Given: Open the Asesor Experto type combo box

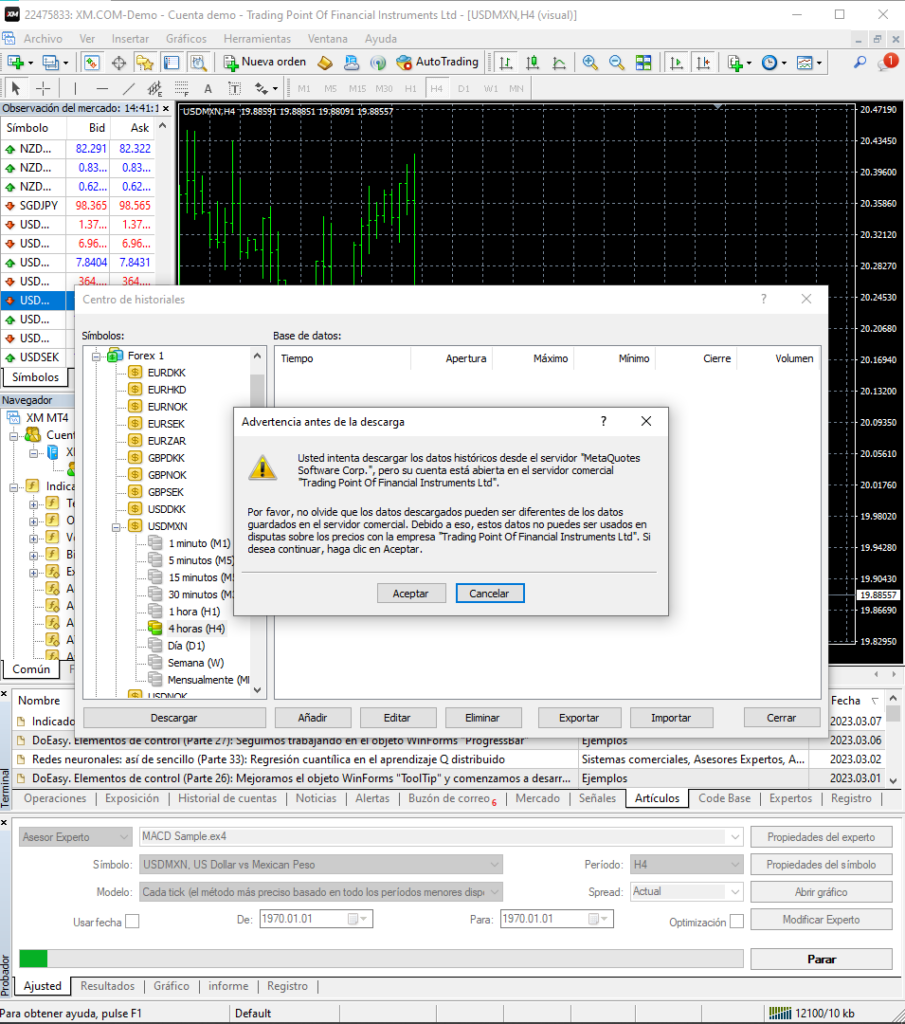Looking at the screenshot, I should (x=76, y=837).
